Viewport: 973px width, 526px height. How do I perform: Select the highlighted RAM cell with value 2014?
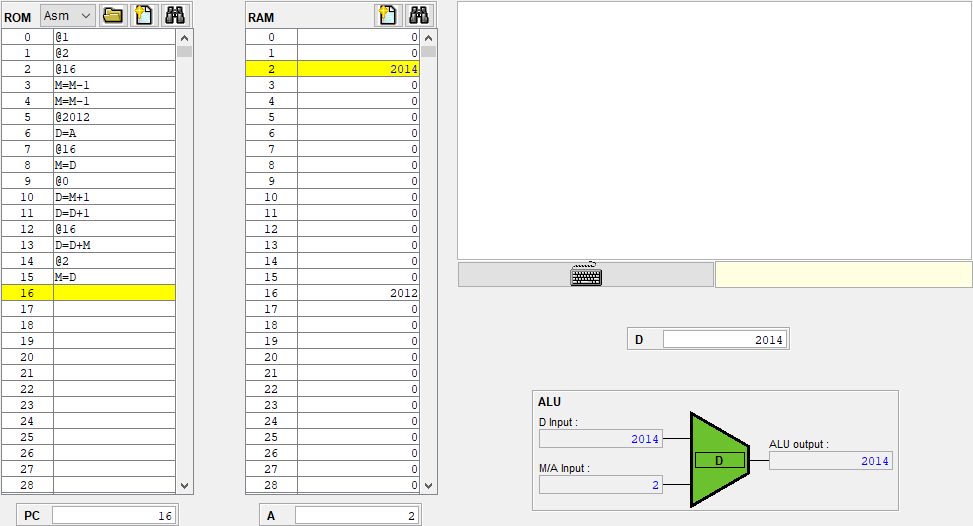click(x=358, y=69)
